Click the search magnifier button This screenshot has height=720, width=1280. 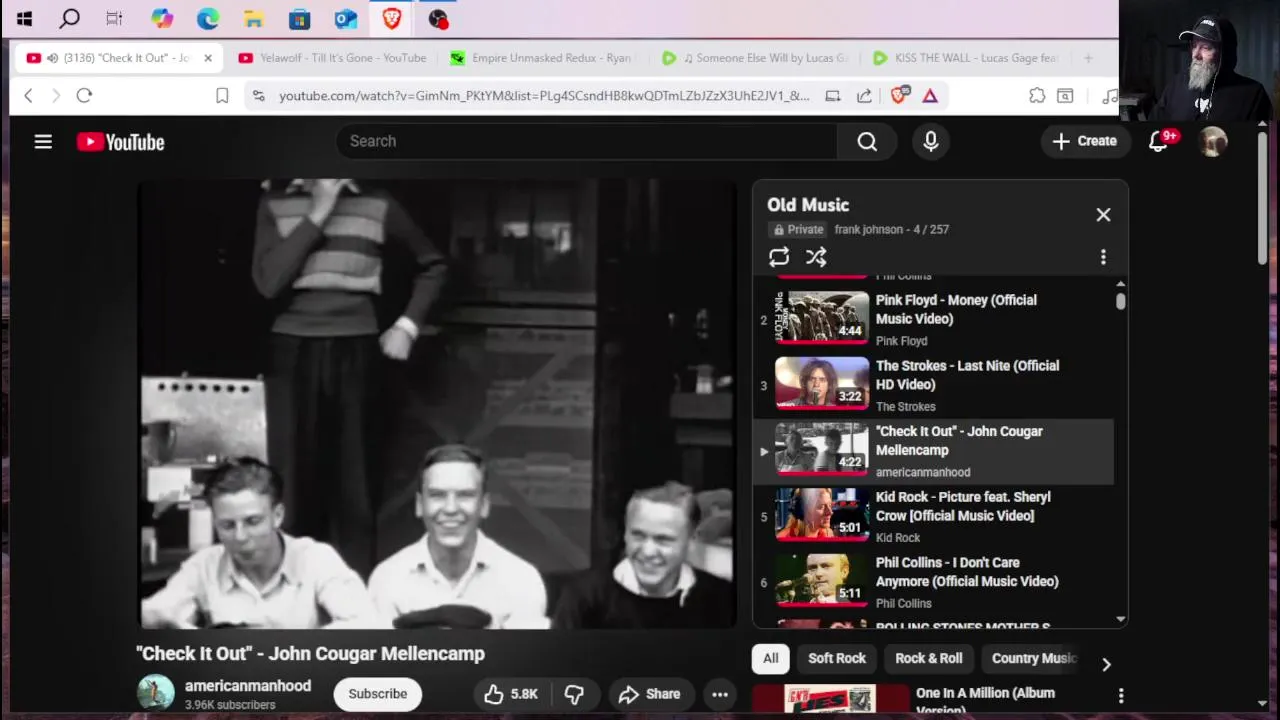pyautogui.click(x=867, y=142)
